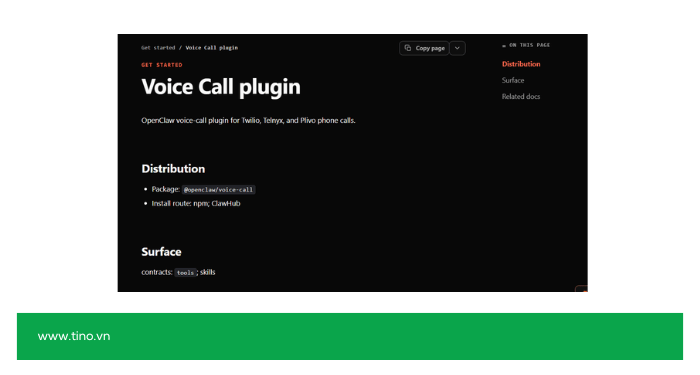The height and width of the screenshot is (375, 700).
Task: Jump to Distribution in On This Page
Action: point(521,64)
